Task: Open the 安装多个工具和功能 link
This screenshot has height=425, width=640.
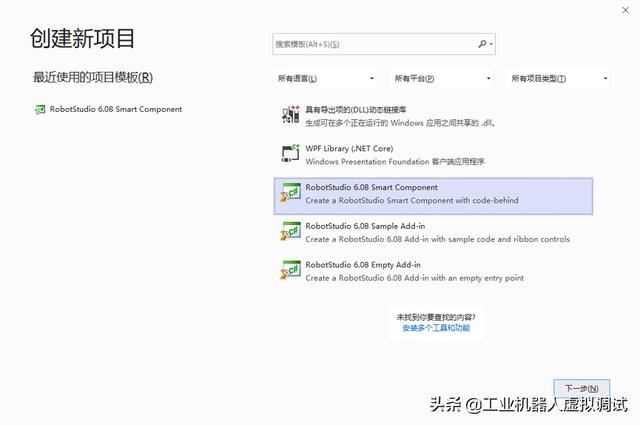Action: [x=436, y=328]
